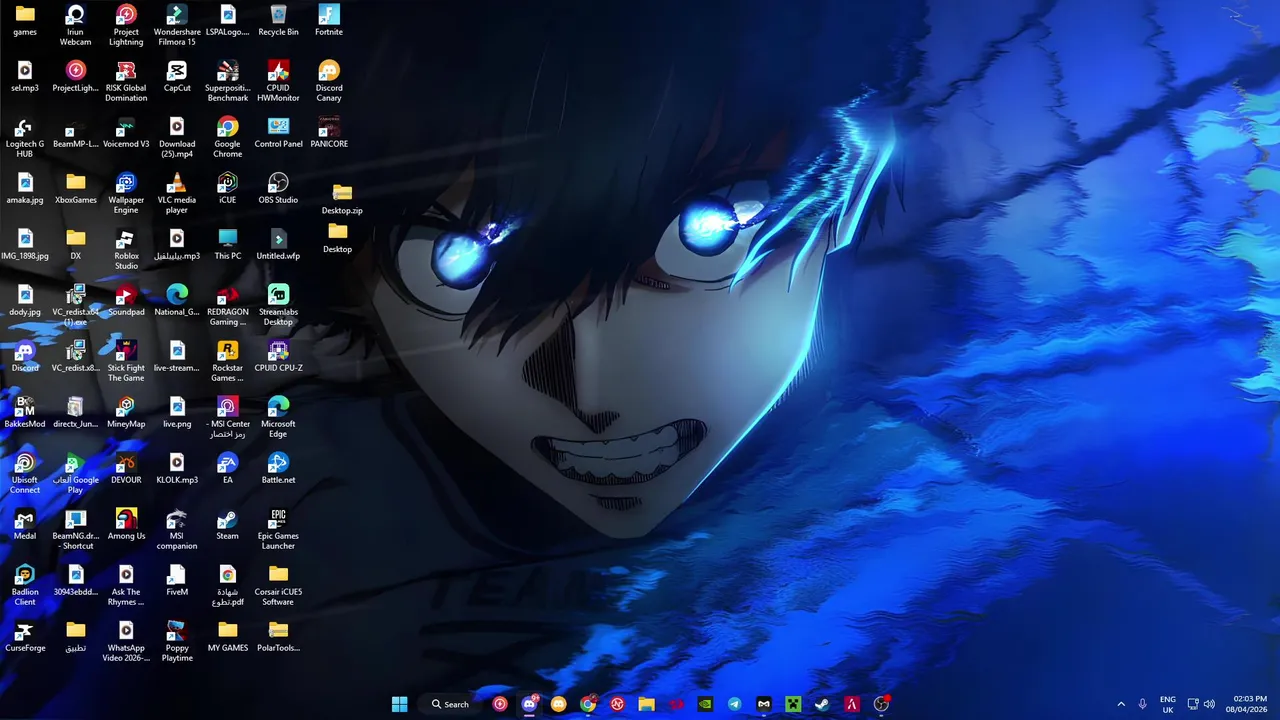
Task: Select the Battle.net desktop icon
Action: point(278,469)
